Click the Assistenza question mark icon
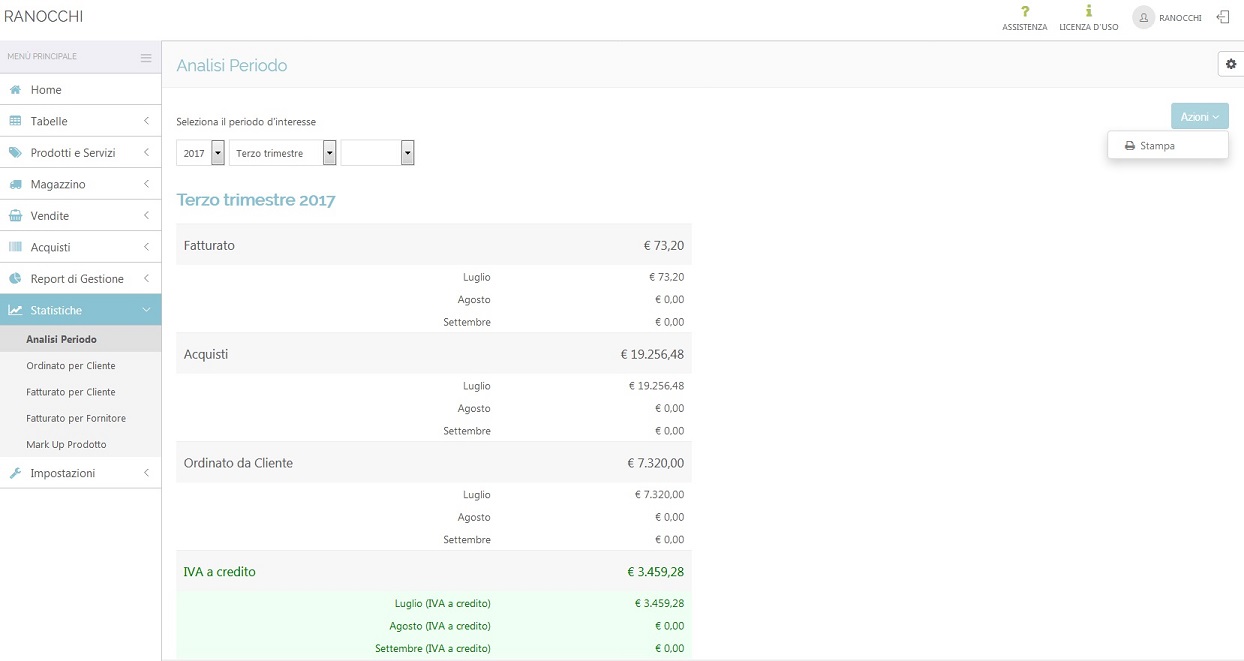The height and width of the screenshot is (661, 1244). pyautogui.click(x=1024, y=12)
